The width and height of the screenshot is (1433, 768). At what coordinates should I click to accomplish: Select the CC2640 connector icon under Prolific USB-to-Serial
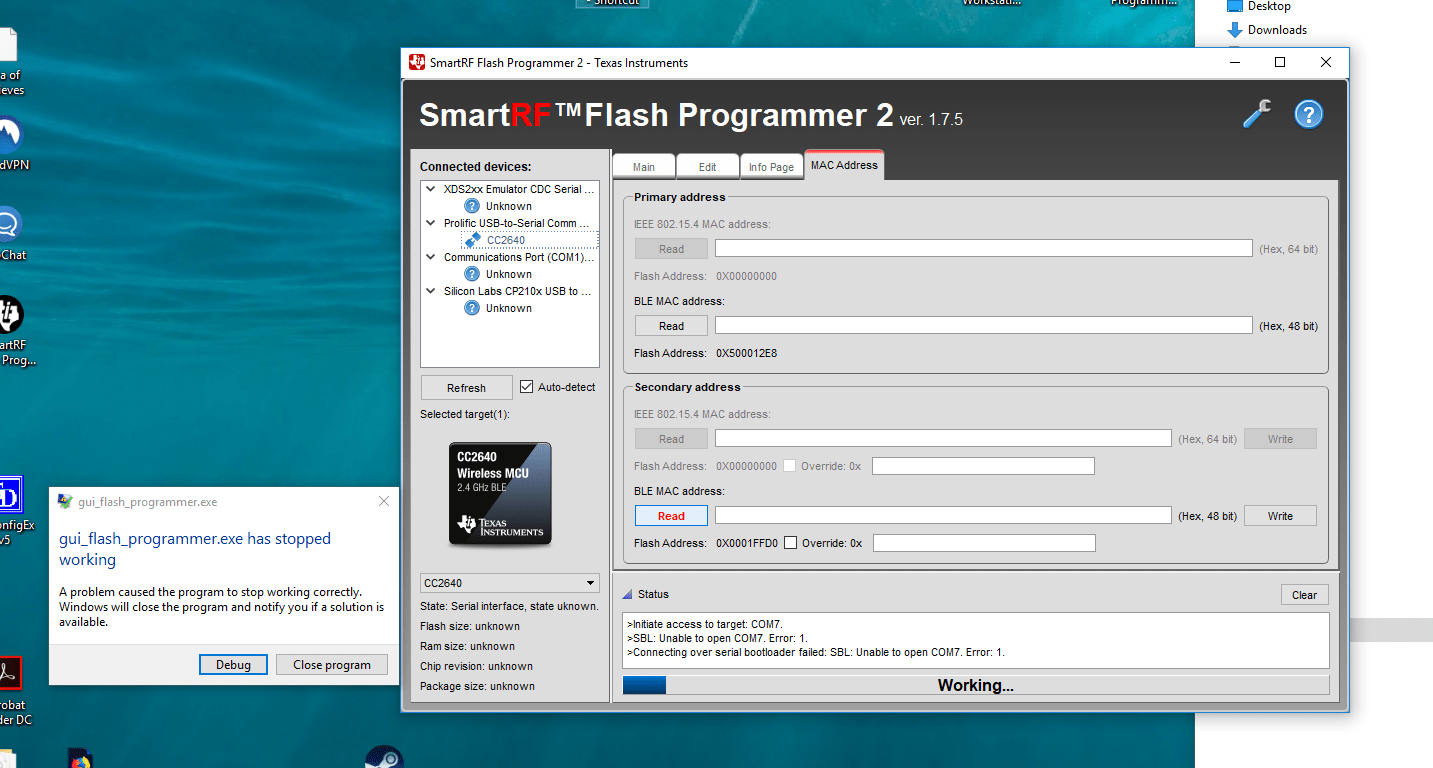[x=473, y=240]
